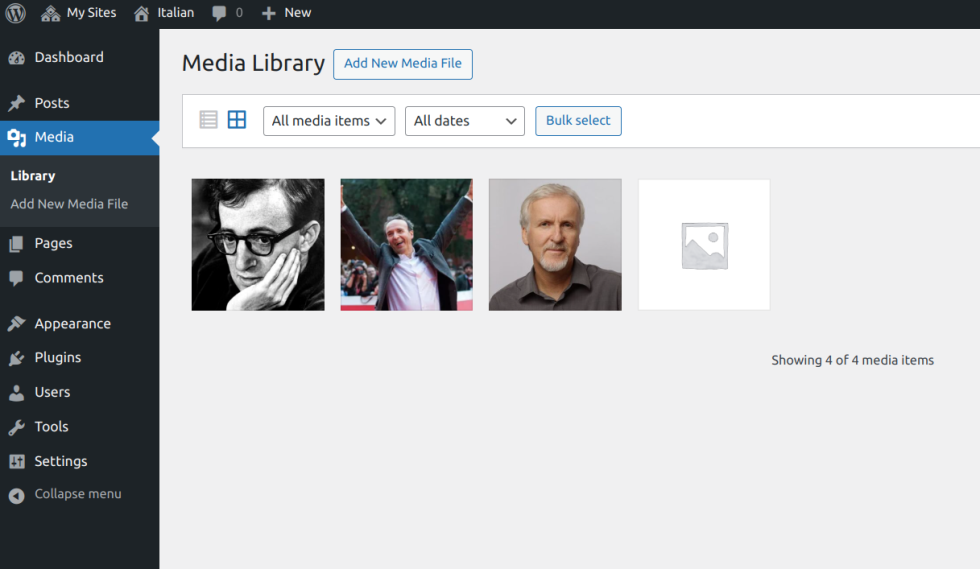
Task: Open the Add New Media File submenu link
Action: [x=69, y=204]
